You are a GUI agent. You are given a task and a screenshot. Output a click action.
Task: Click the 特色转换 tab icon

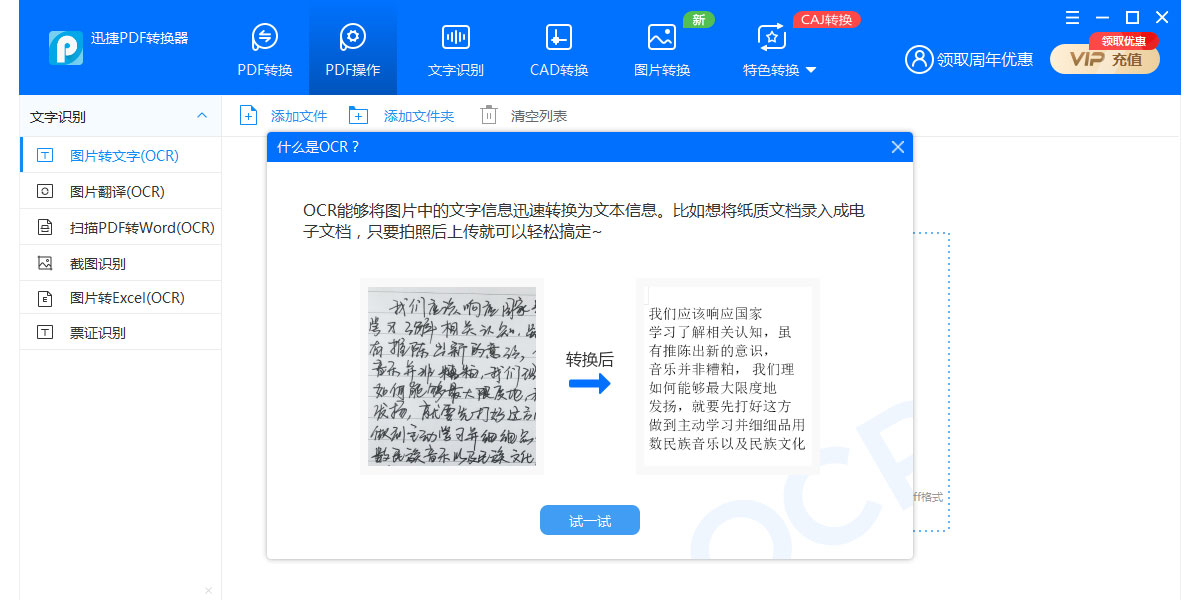(x=771, y=37)
